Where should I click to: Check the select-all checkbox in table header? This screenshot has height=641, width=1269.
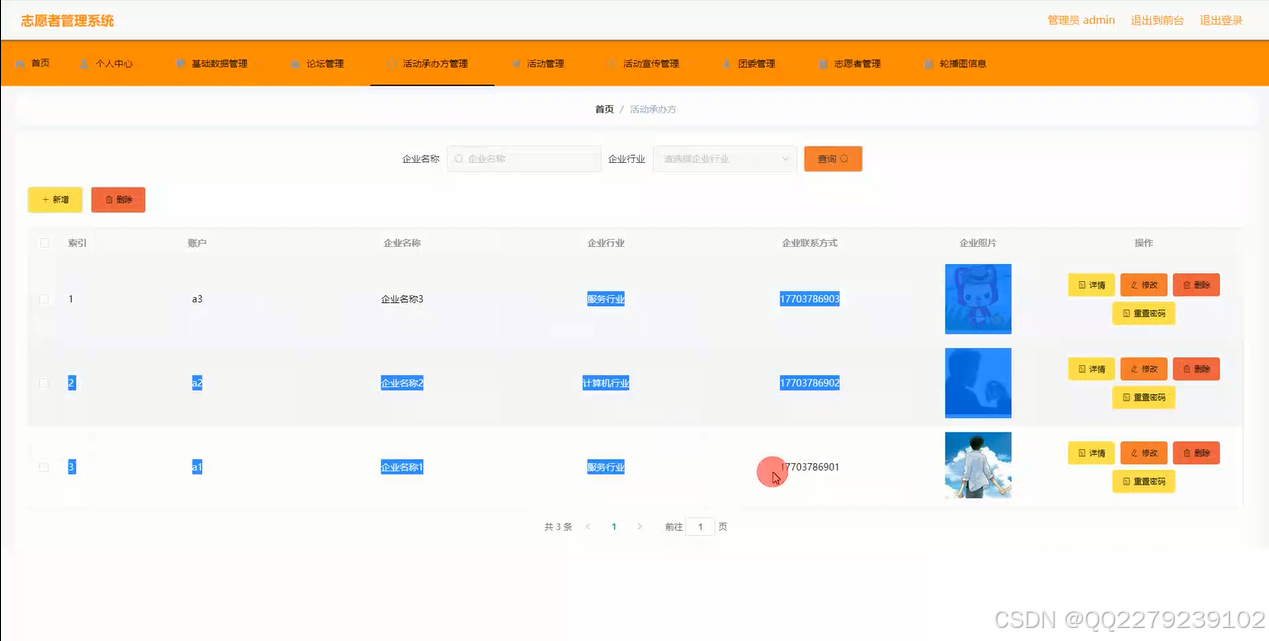(x=44, y=242)
